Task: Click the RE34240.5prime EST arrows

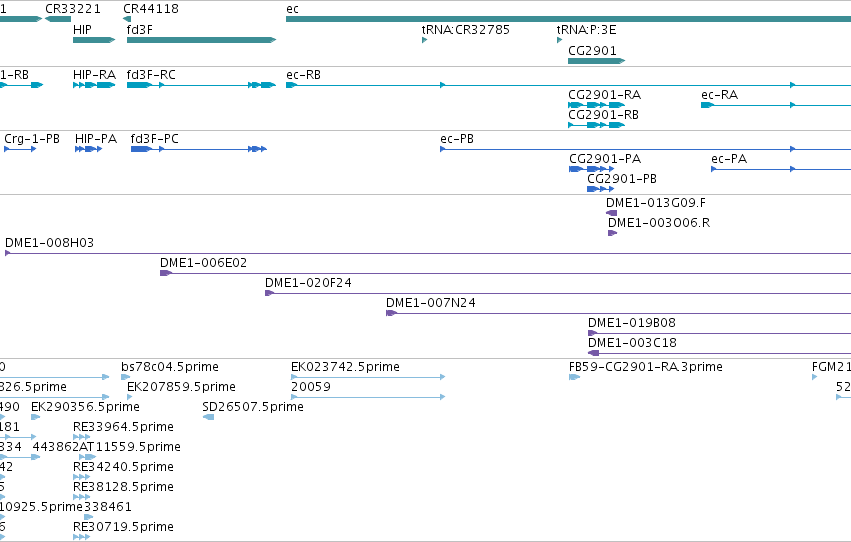Action: [81, 477]
